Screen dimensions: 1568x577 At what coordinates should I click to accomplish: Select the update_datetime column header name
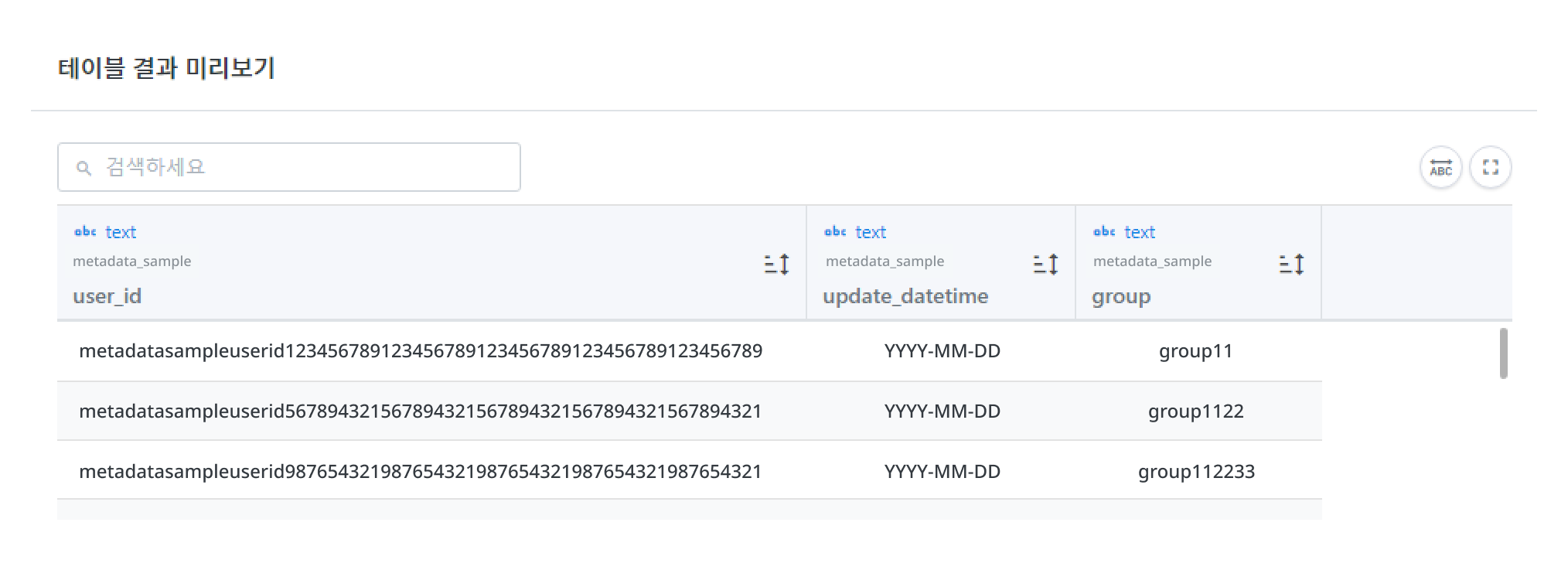tap(905, 296)
